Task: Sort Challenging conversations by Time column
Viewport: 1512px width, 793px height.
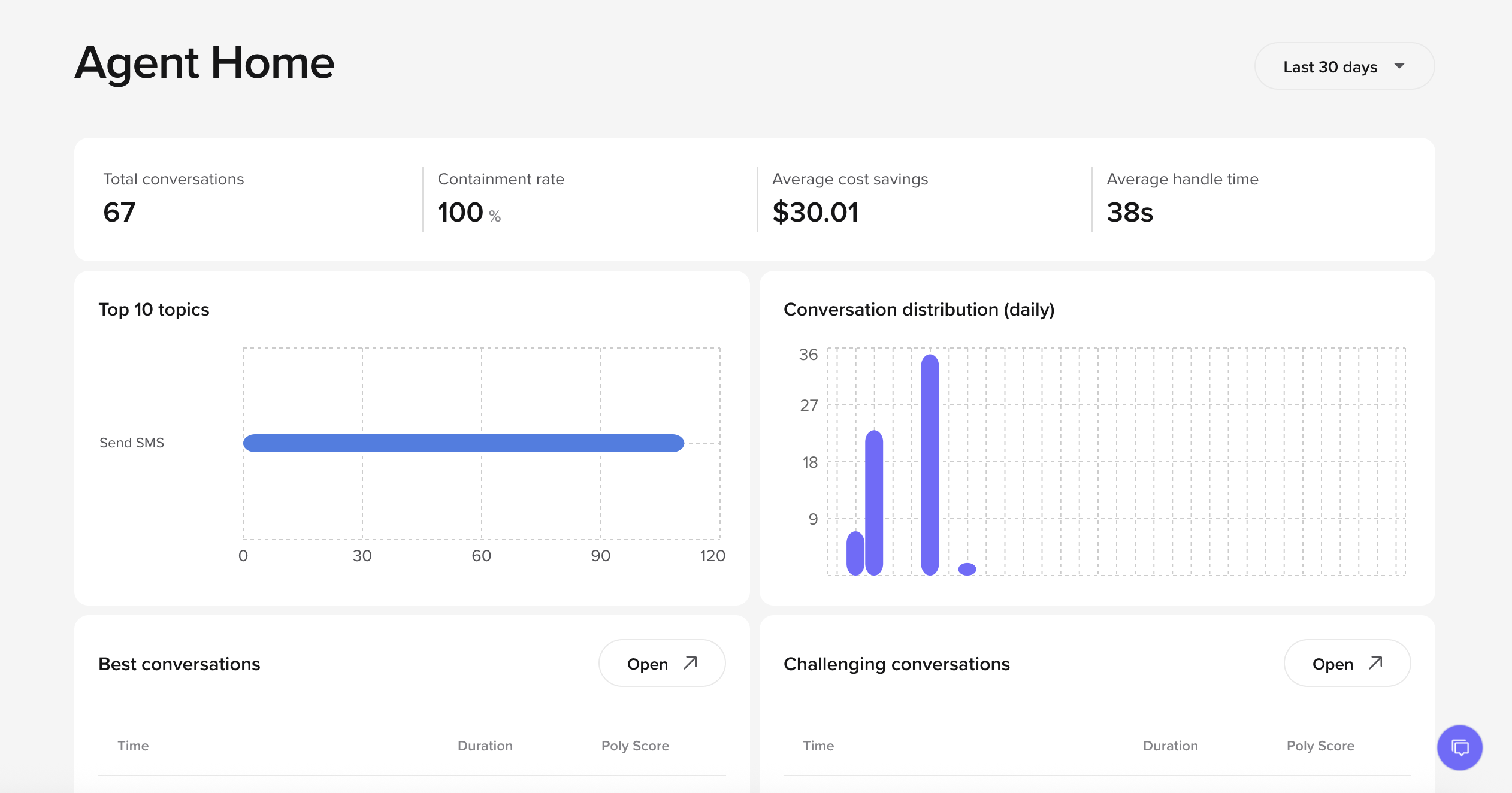Action: coord(818,746)
